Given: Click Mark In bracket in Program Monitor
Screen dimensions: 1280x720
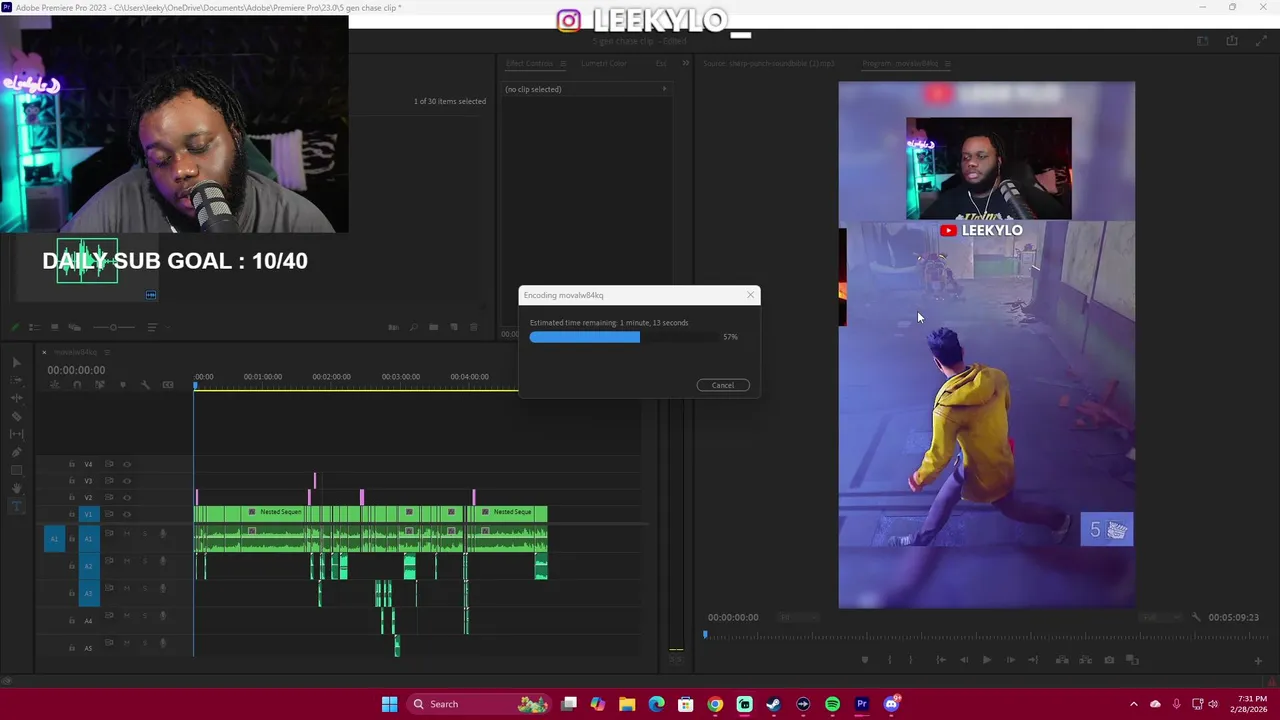Looking at the screenshot, I should click(x=890, y=660).
